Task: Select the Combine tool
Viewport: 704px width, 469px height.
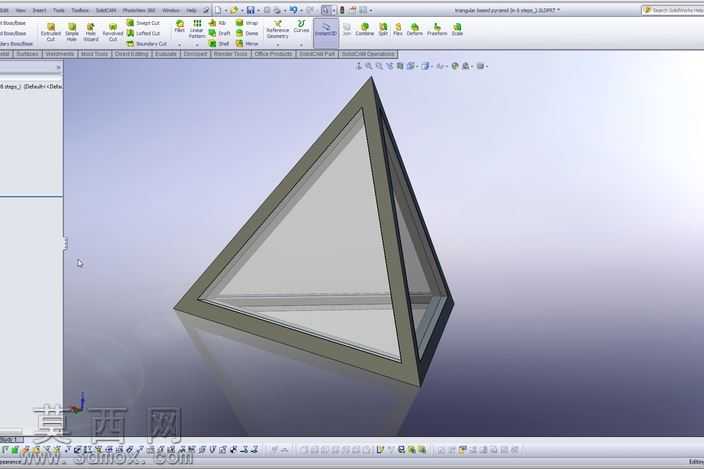Action: click(365, 30)
